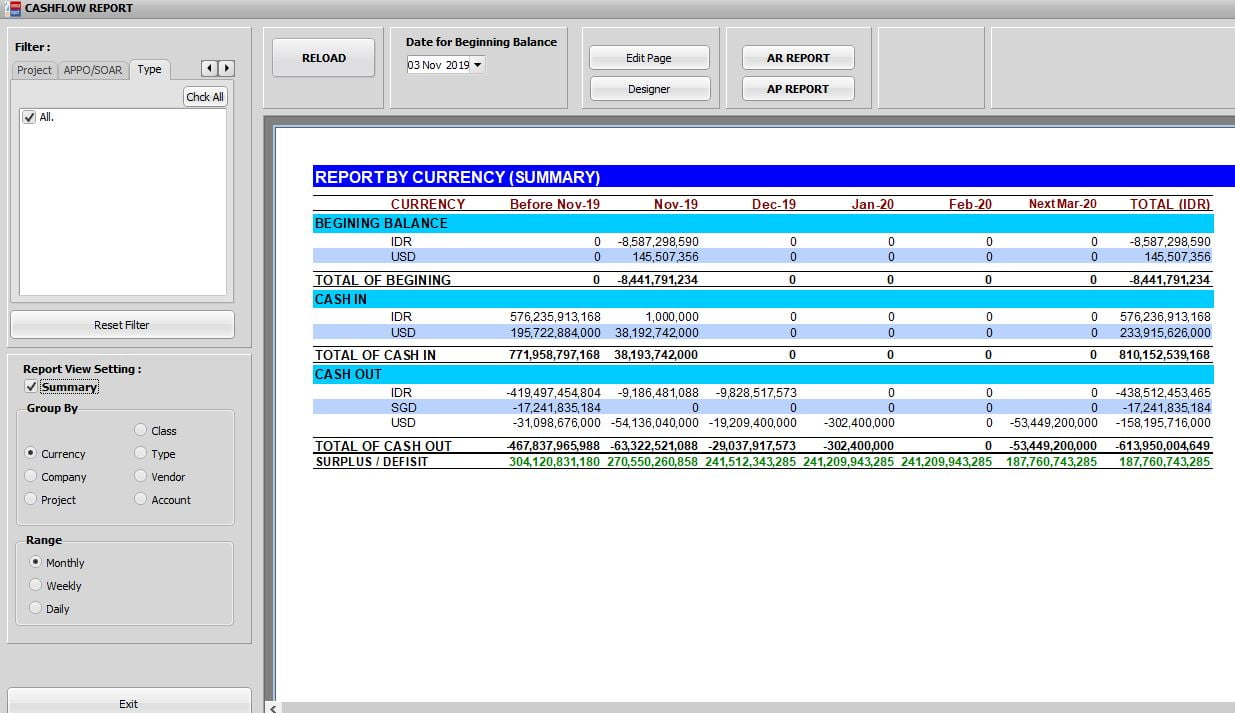Viewport: 1235px width, 713px height.
Task: Group the report by Vendor
Action: (141, 476)
